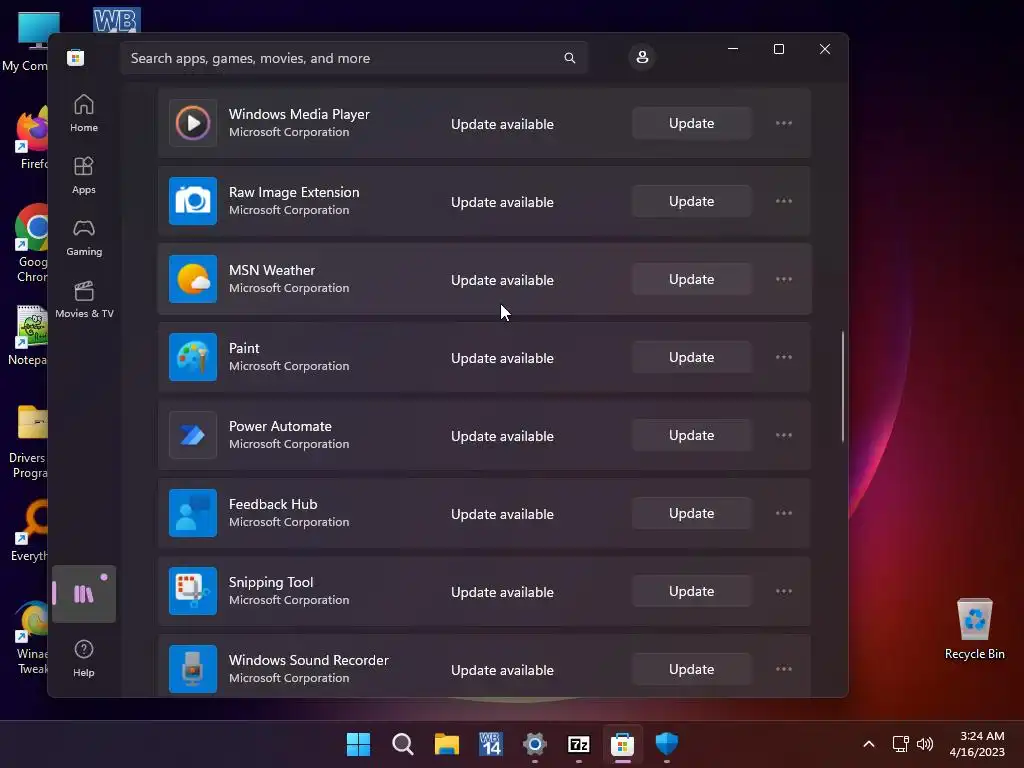Open more options for Snipping Tool

784,591
